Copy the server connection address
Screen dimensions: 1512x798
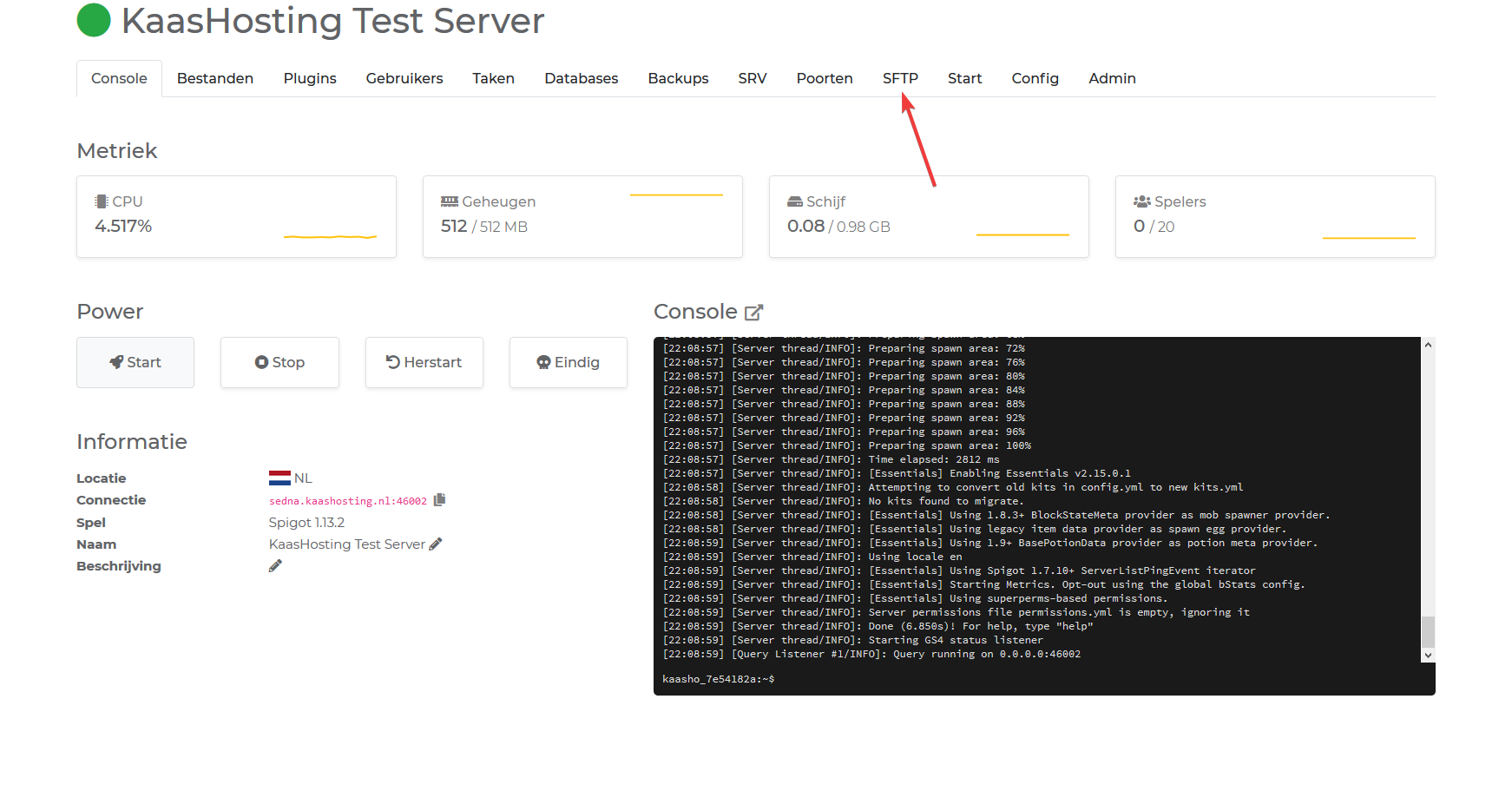click(x=439, y=500)
